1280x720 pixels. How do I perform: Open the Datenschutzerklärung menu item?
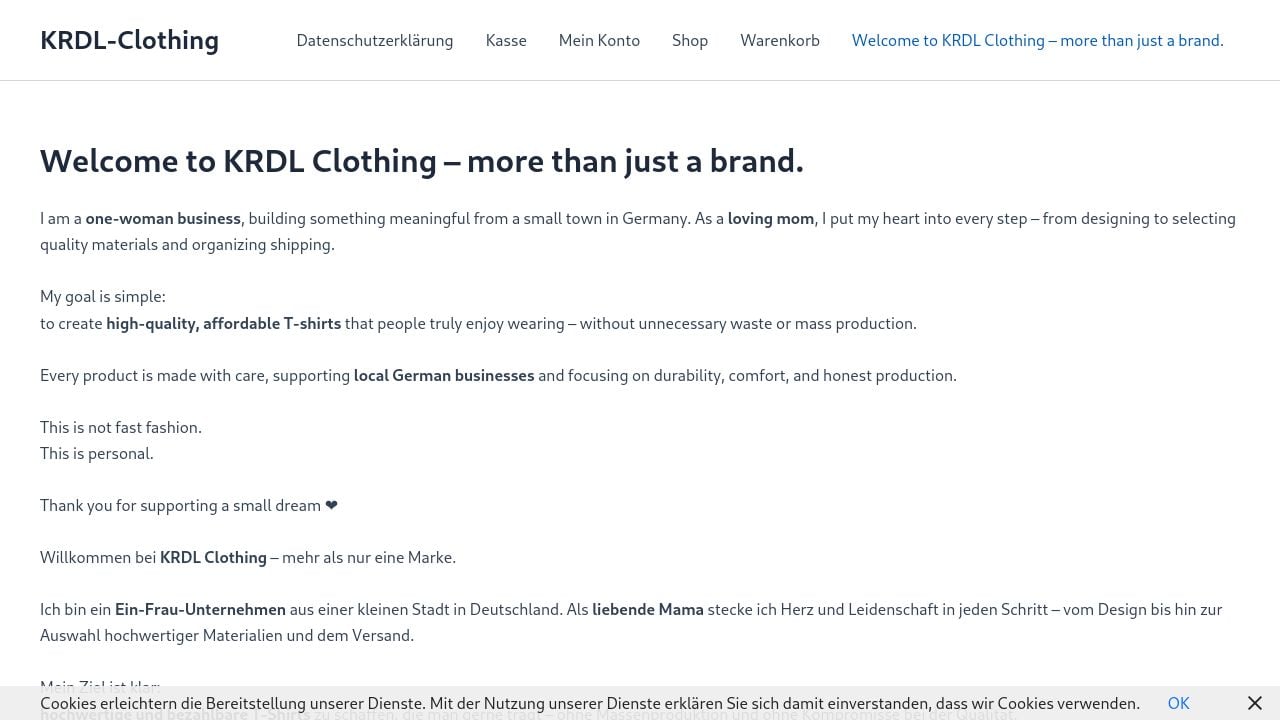(x=375, y=40)
